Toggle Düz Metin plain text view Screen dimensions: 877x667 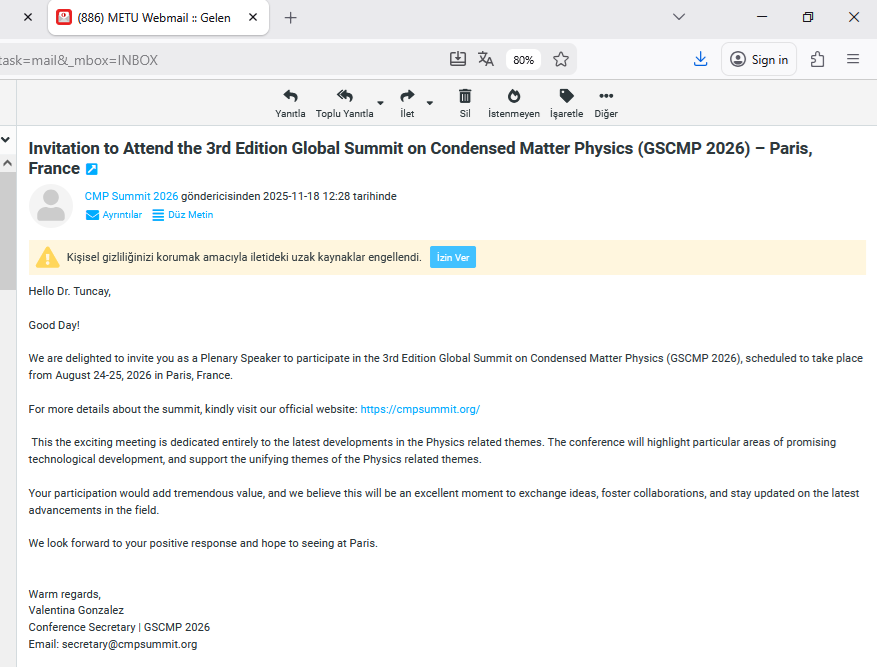183,215
